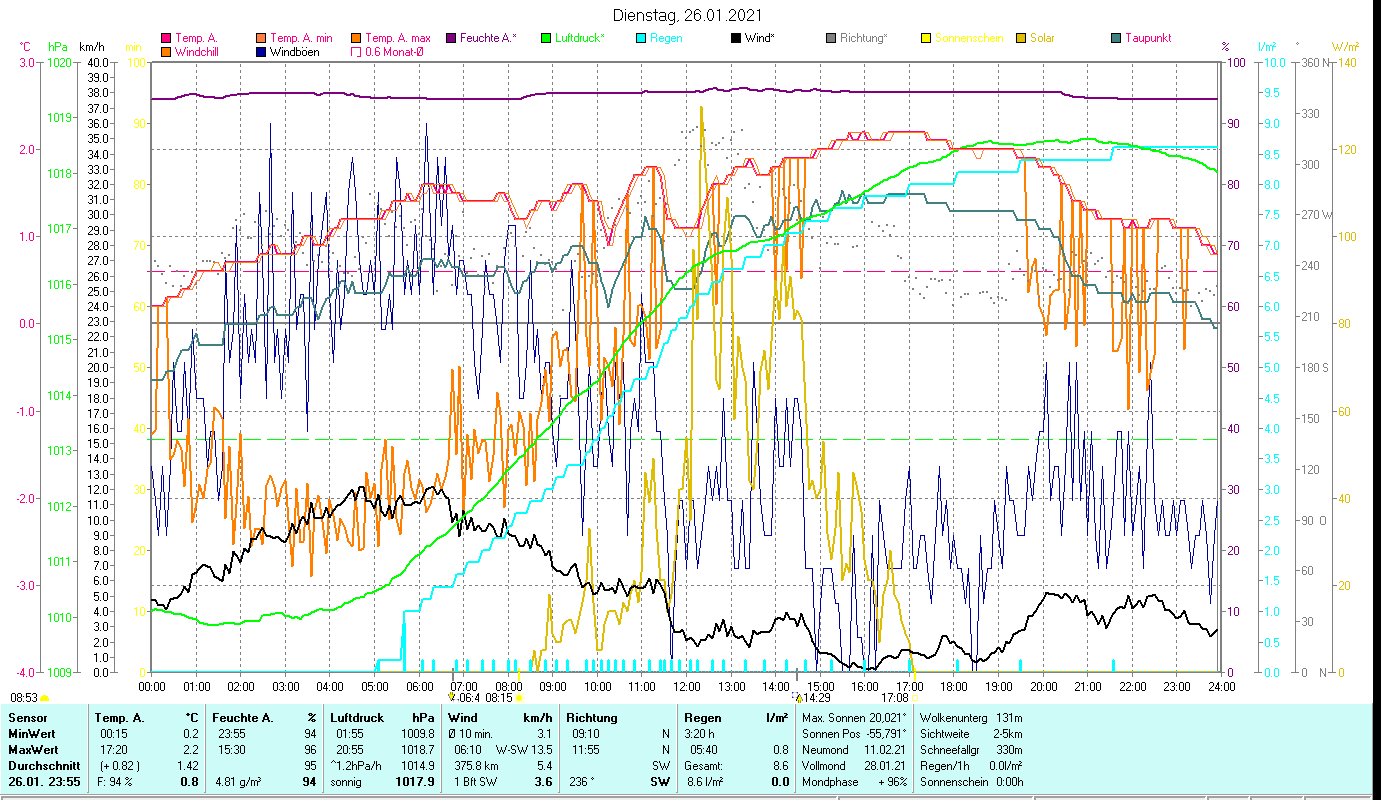The width and height of the screenshot is (1381, 800).
Task: Click the chart title Dienstag, 26.01.2021
Action: [x=690, y=15]
